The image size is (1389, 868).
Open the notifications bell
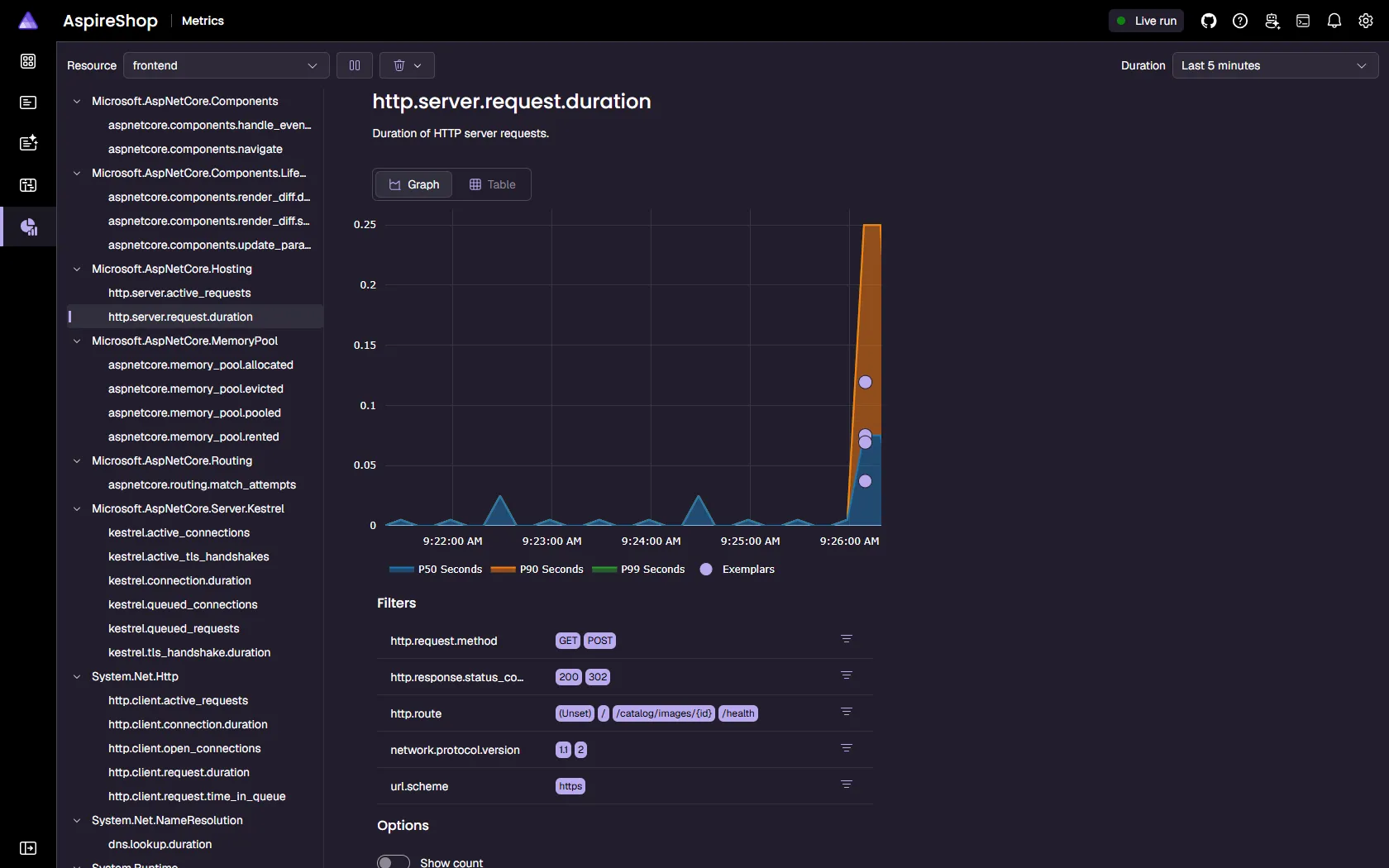(1334, 21)
